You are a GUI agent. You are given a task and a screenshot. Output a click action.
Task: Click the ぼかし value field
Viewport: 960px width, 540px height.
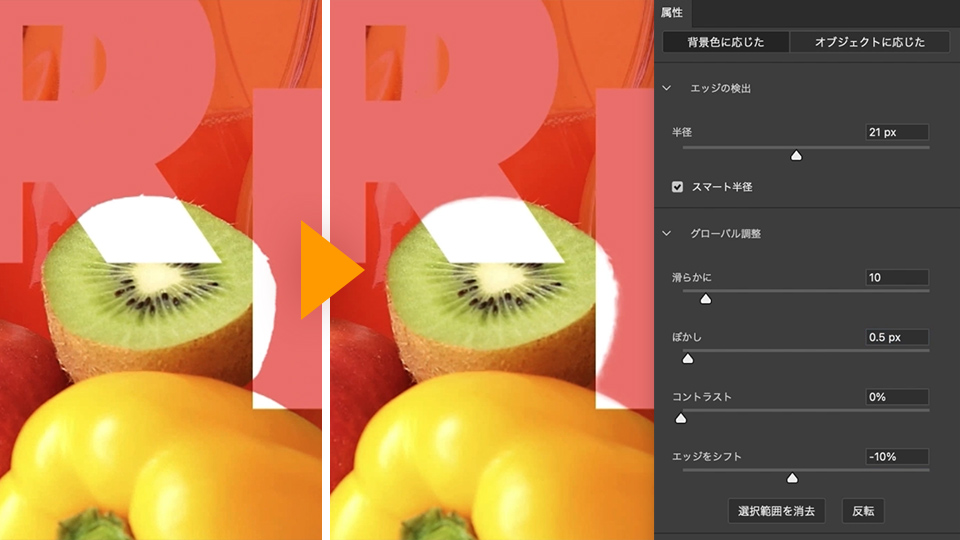pyautogui.click(x=897, y=337)
